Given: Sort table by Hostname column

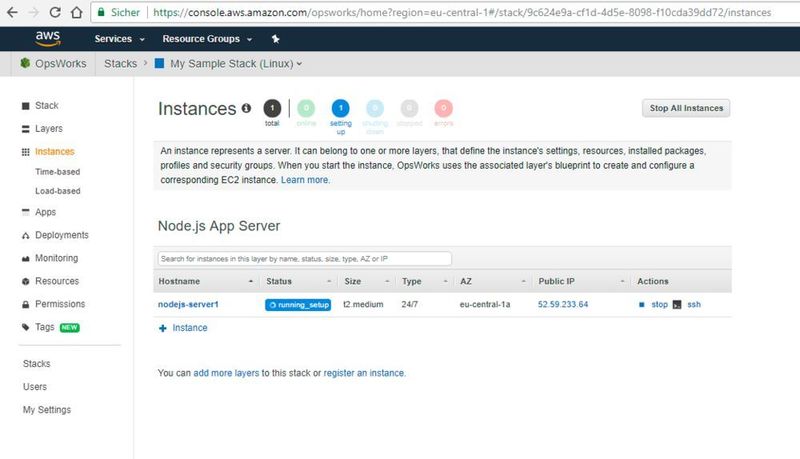Looking at the screenshot, I should tap(206, 281).
